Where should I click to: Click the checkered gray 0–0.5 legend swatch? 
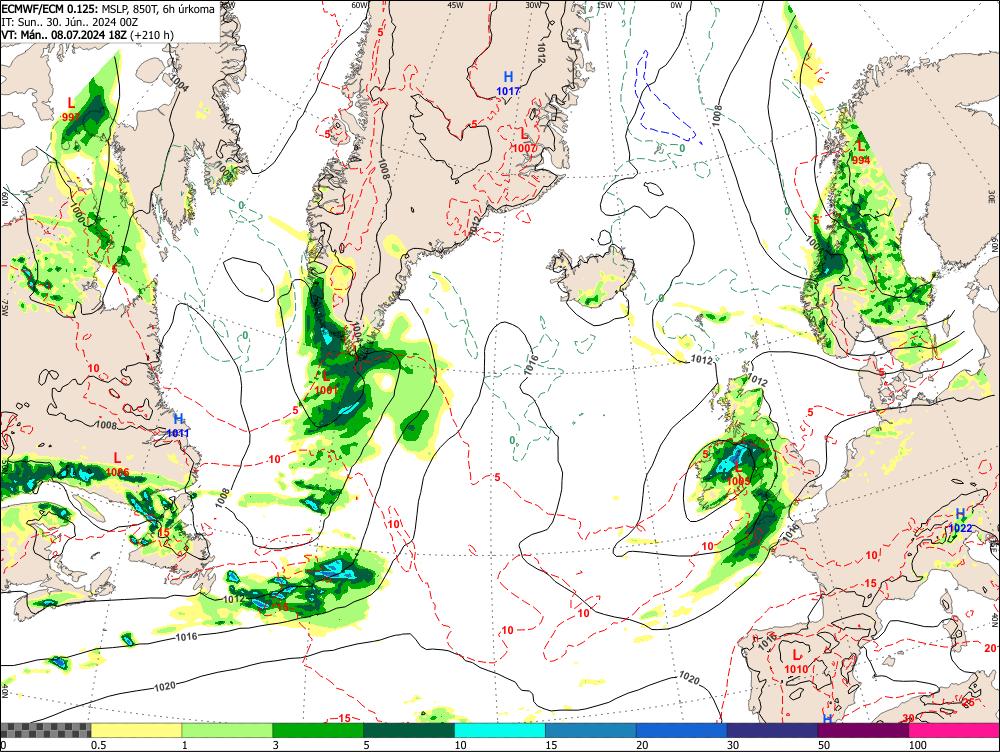pos(45,730)
